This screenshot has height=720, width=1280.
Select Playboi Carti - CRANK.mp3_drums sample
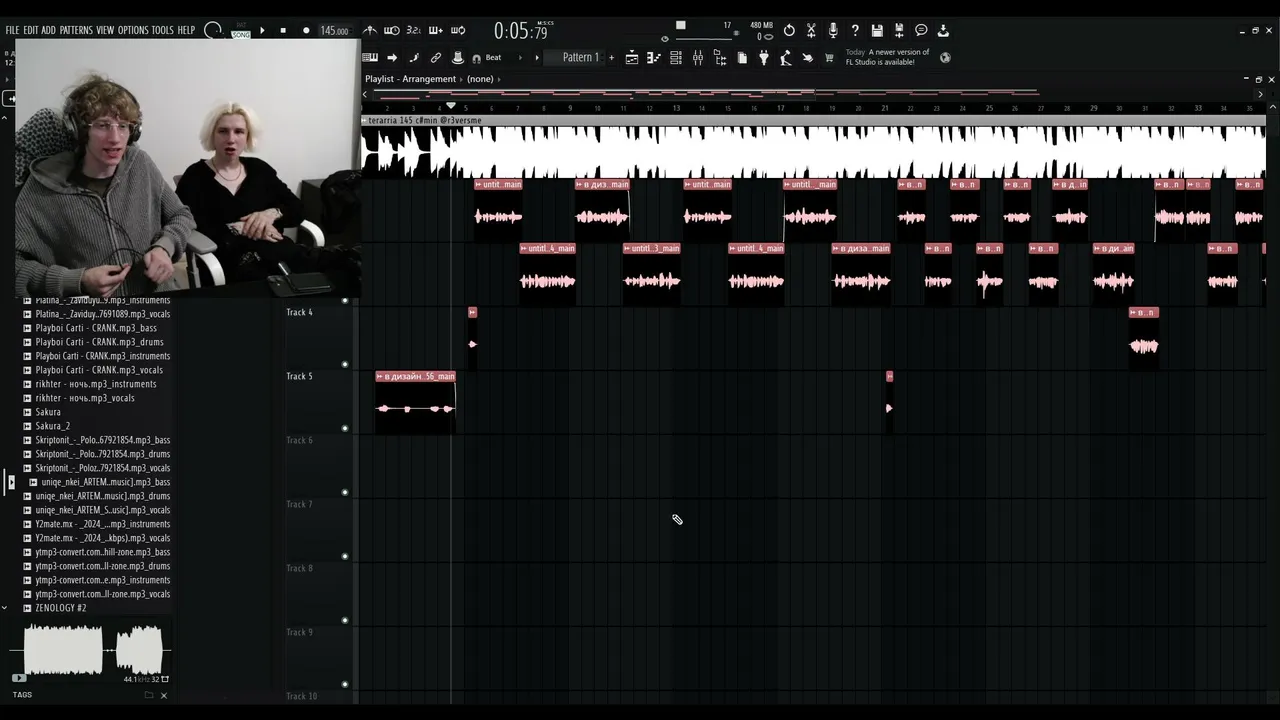pyautogui.click(x=100, y=342)
